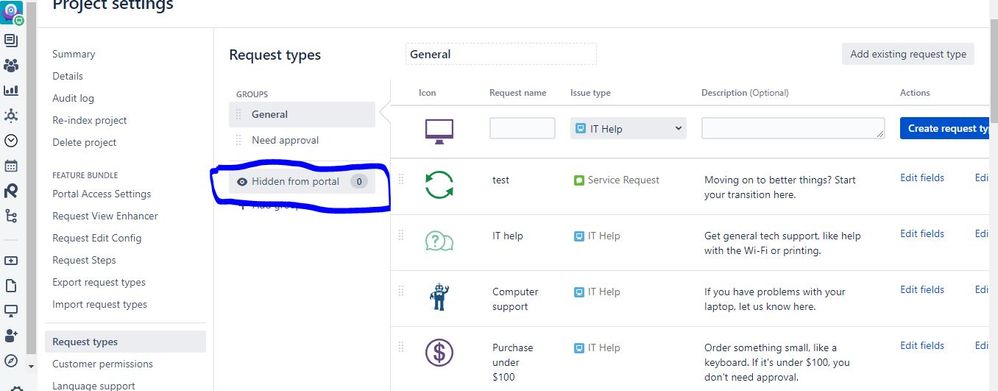Click the General group name field

coord(501,54)
